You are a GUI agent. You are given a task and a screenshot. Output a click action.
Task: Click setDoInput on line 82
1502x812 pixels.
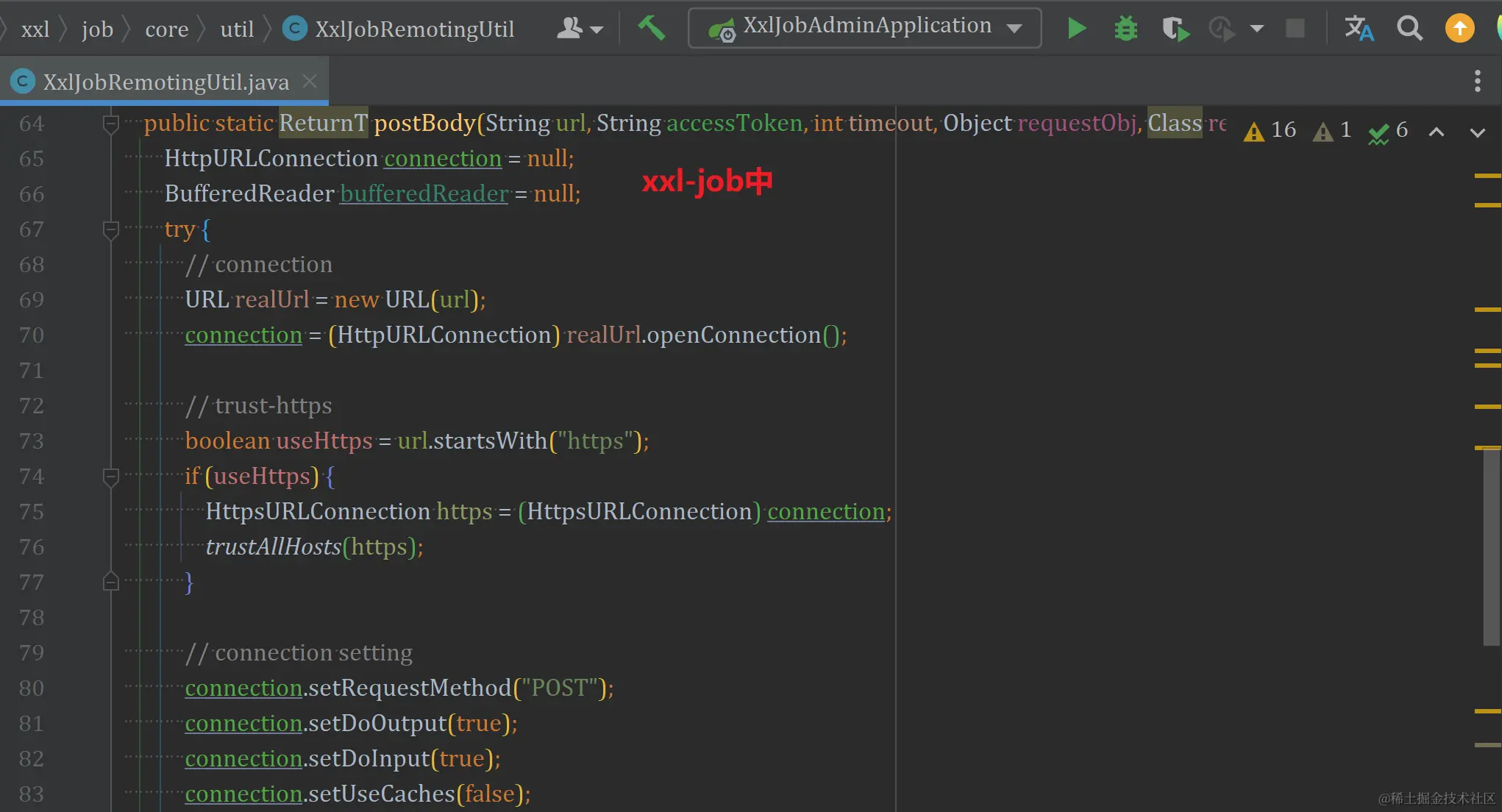pyautogui.click(x=369, y=758)
